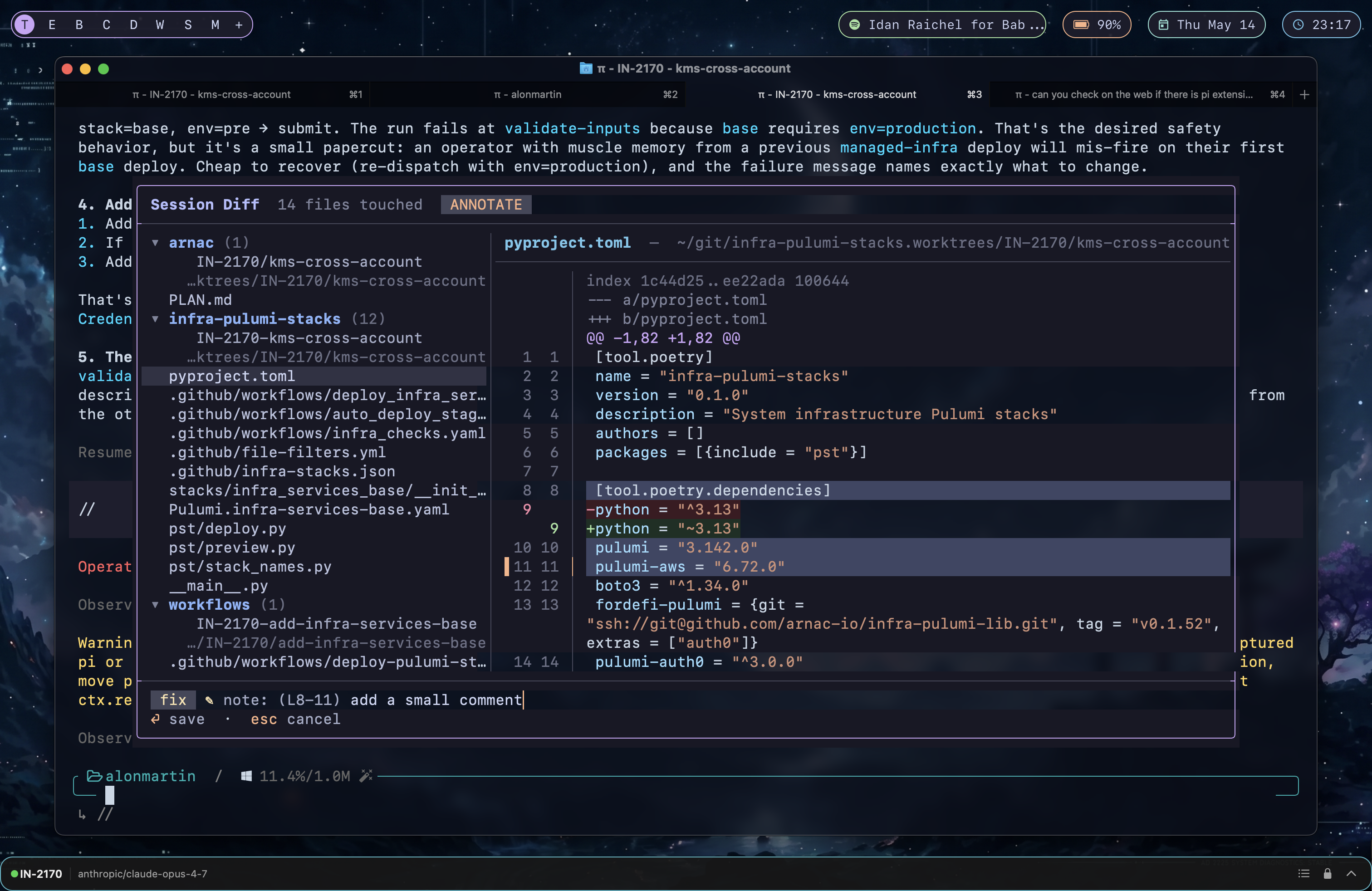Image resolution: width=1372 pixels, height=891 pixels.
Task: Switch to workspace D
Action: point(134,25)
